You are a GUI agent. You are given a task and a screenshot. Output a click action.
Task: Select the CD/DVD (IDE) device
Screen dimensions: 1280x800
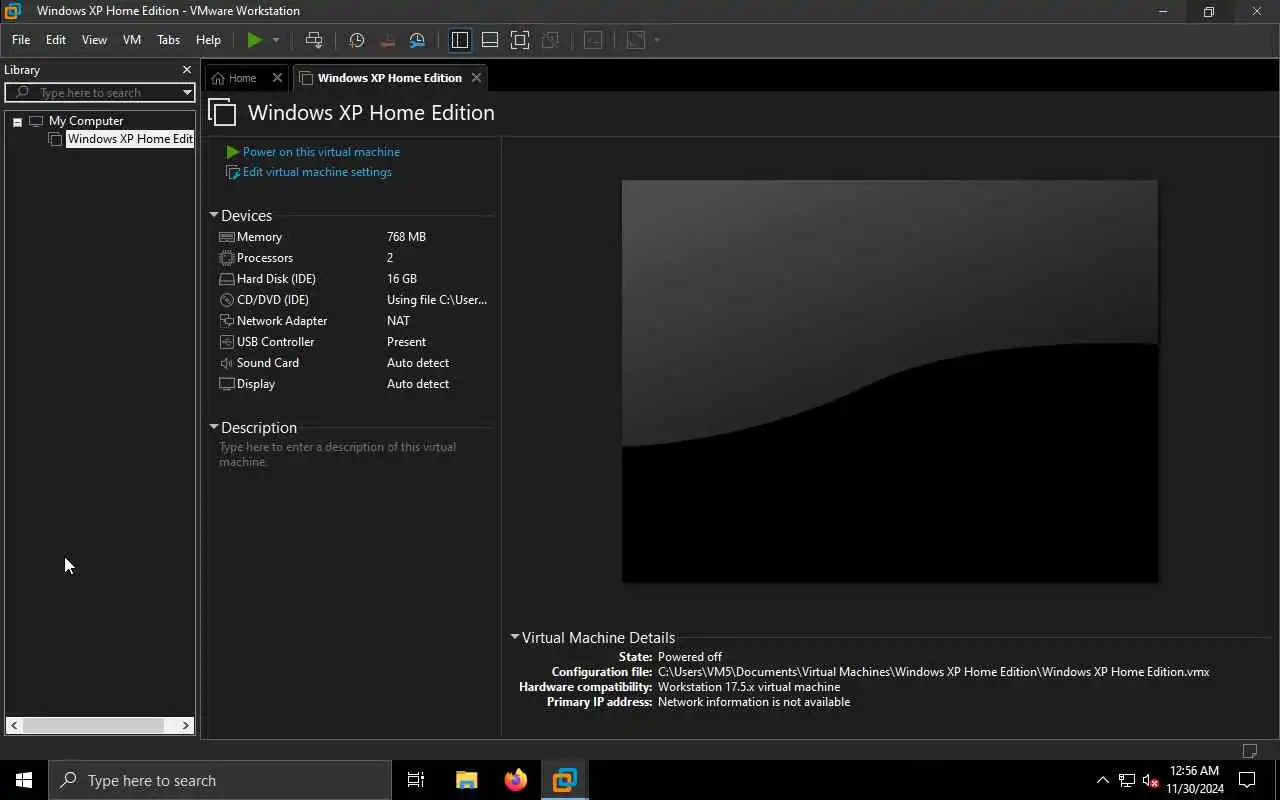pos(352,300)
